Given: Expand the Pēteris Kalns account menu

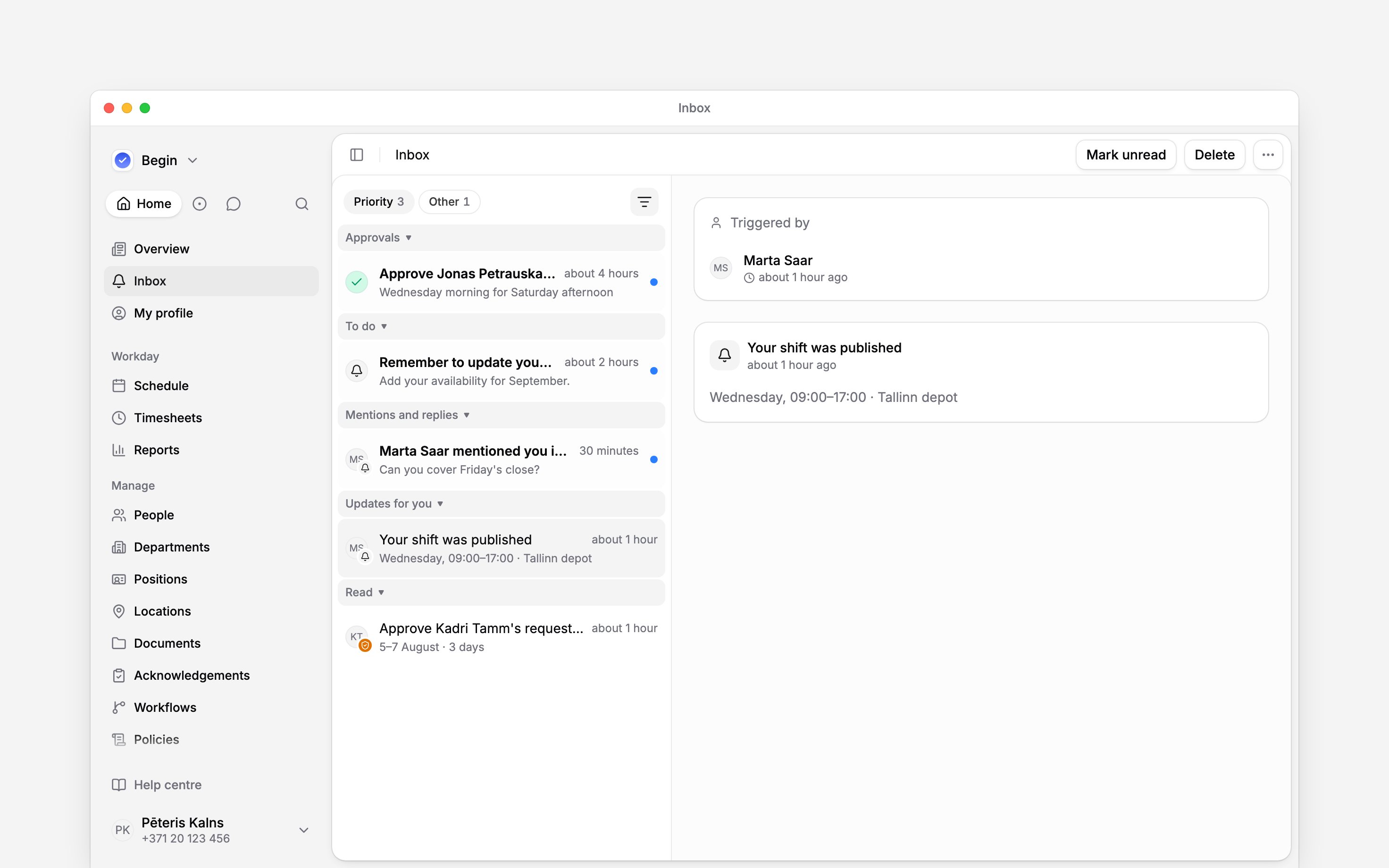Looking at the screenshot, I should pyautogui.click(x=211, y=830).
